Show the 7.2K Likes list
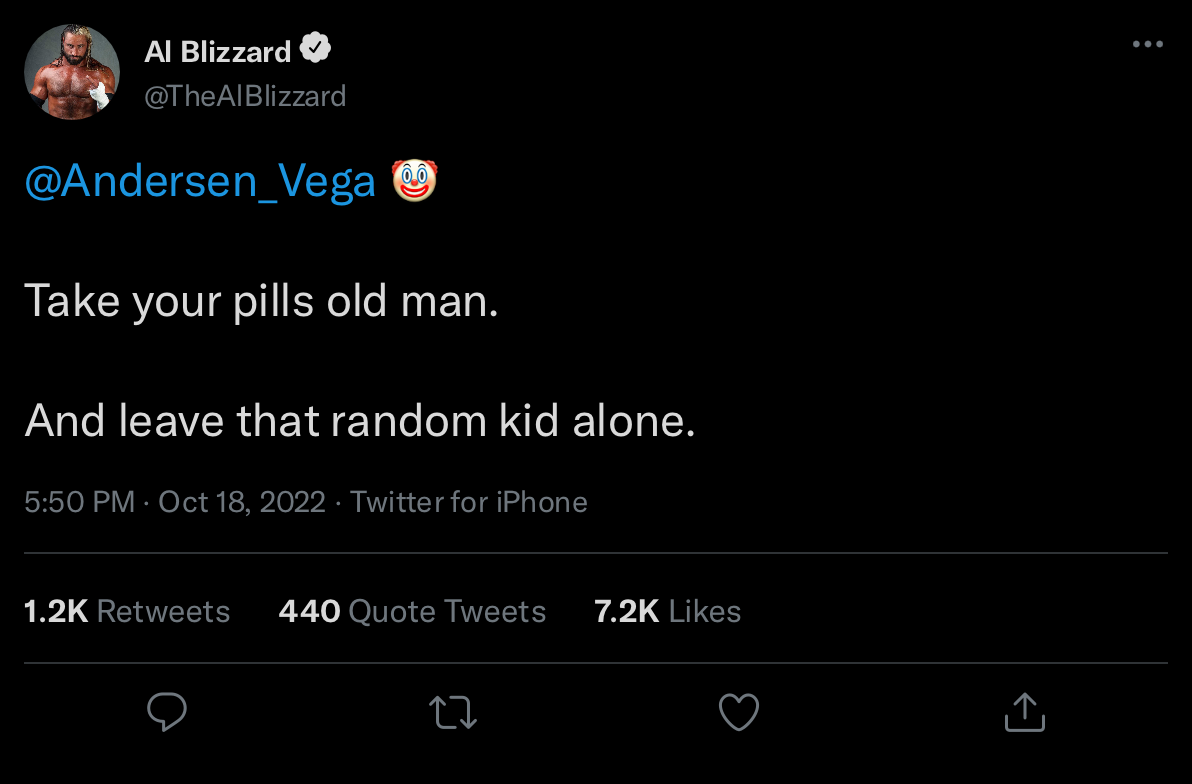 click(x=667, y=611)
